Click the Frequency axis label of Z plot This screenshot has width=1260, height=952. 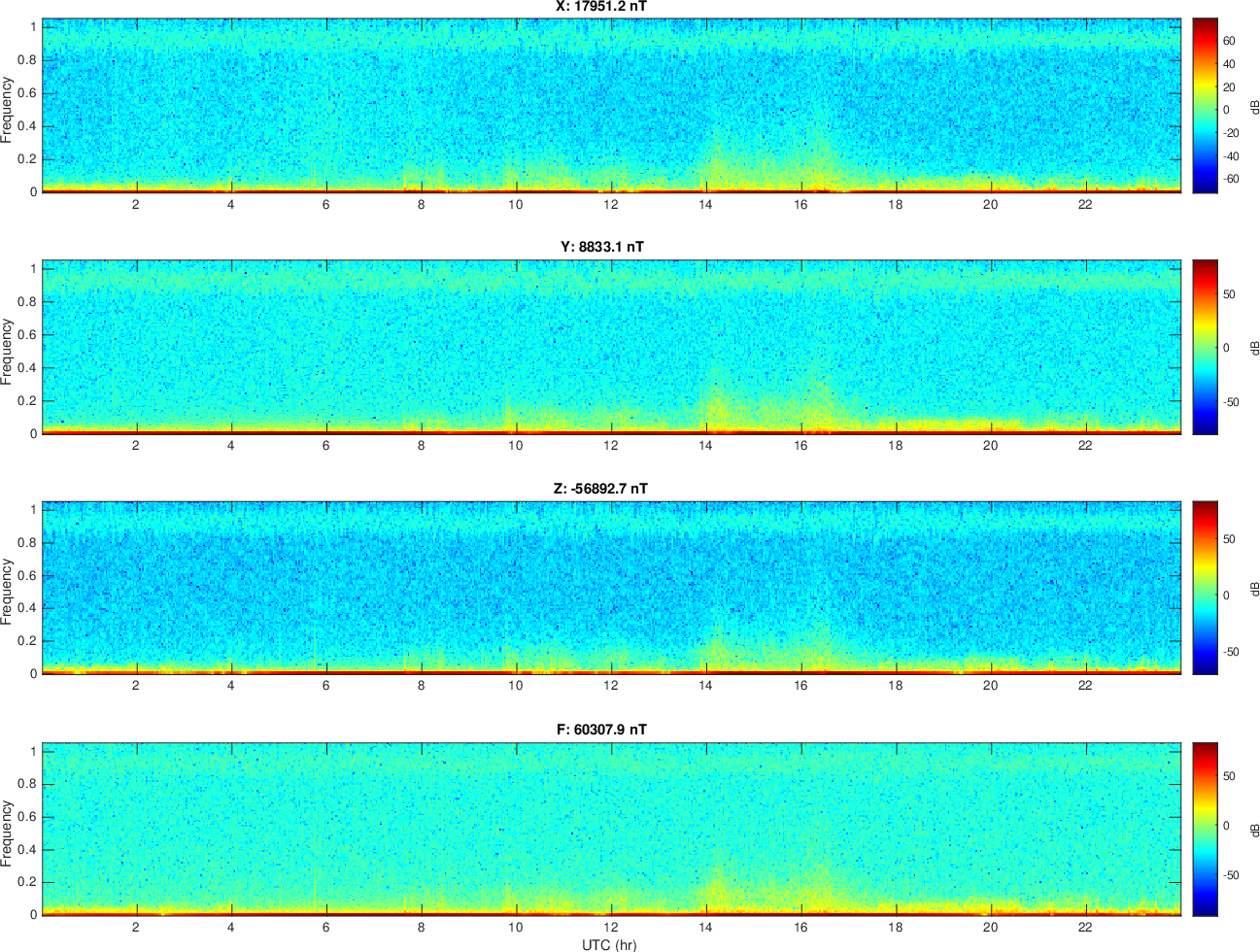[8, 592]
